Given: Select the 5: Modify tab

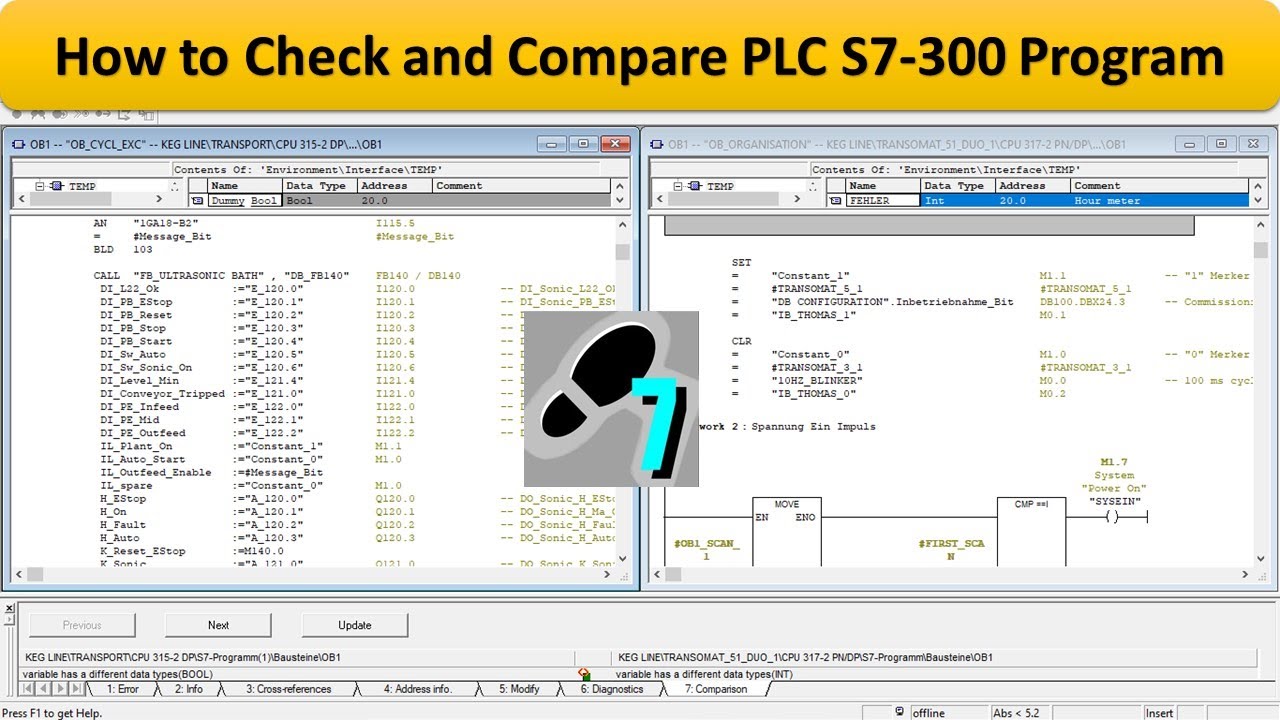Looking at the screenshot, I should click(519, 689).
